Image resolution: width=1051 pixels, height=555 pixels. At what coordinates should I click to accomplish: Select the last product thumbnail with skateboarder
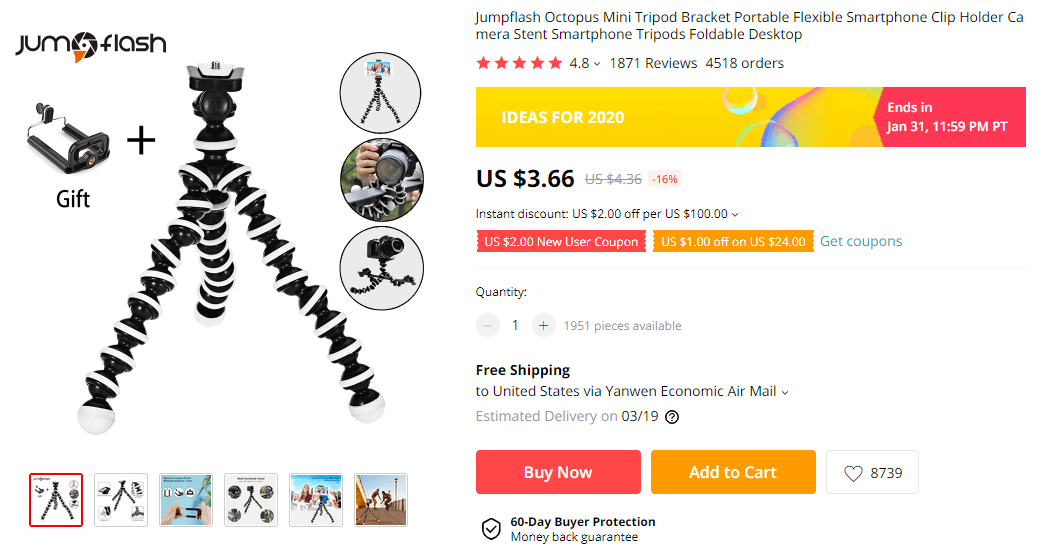pyautogui.click(x=381, y=500)
